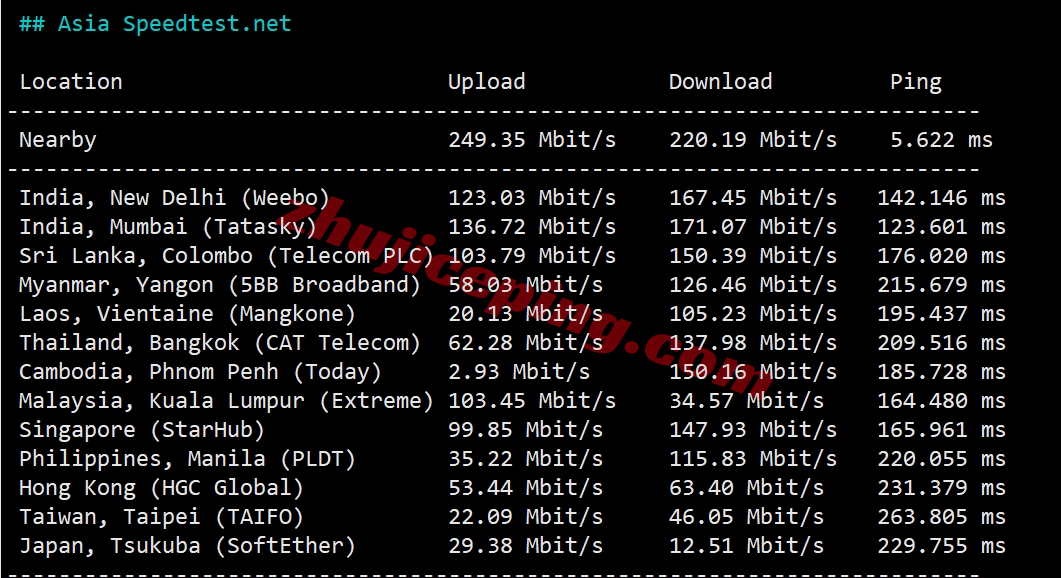Click Hong Kong (HGC Global) entry
1061x578 pixels.
(x=161, y=488)
